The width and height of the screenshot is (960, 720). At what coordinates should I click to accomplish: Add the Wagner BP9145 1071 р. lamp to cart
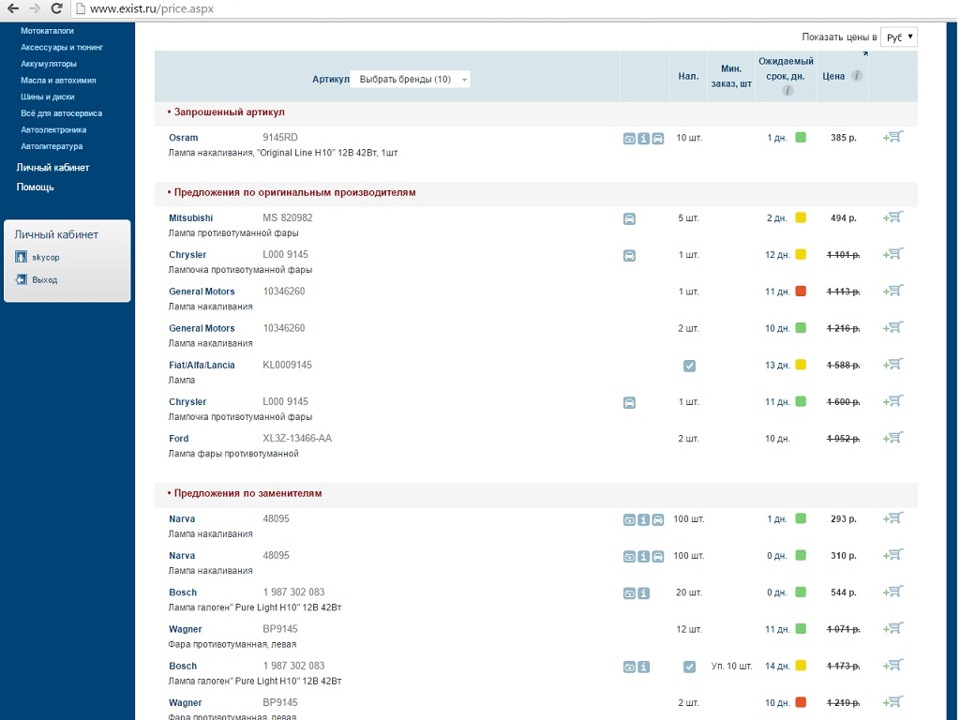[893, 629]
